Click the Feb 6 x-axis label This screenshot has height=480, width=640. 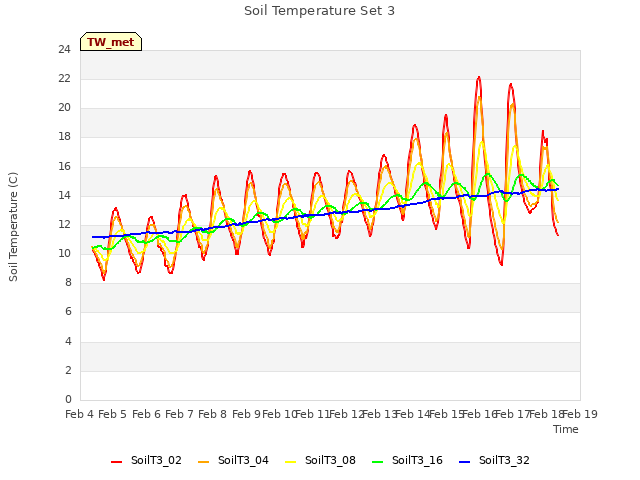coord(147,414)
